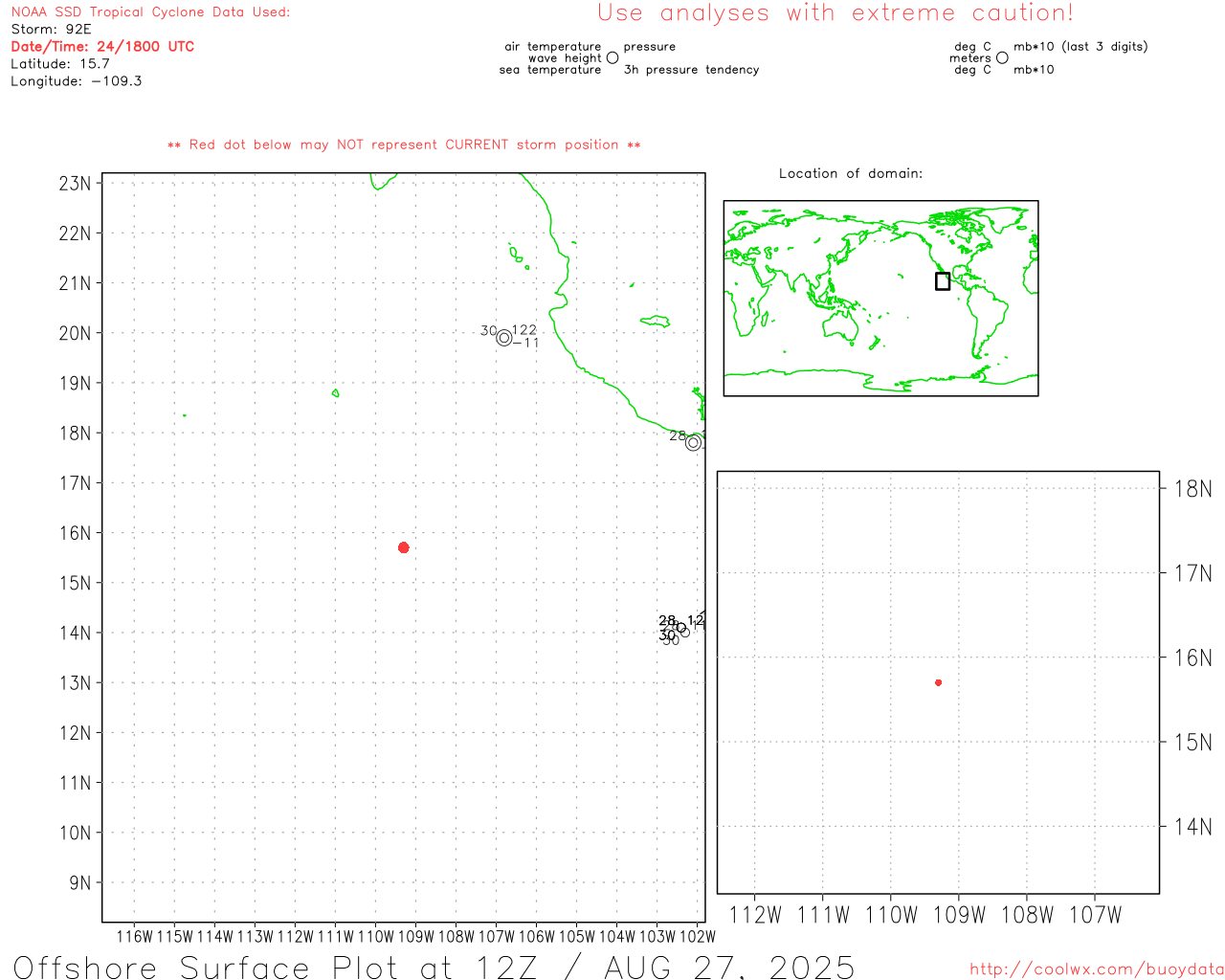Click the pressure tendency '-11' at 20N buoy

point(526,343)
